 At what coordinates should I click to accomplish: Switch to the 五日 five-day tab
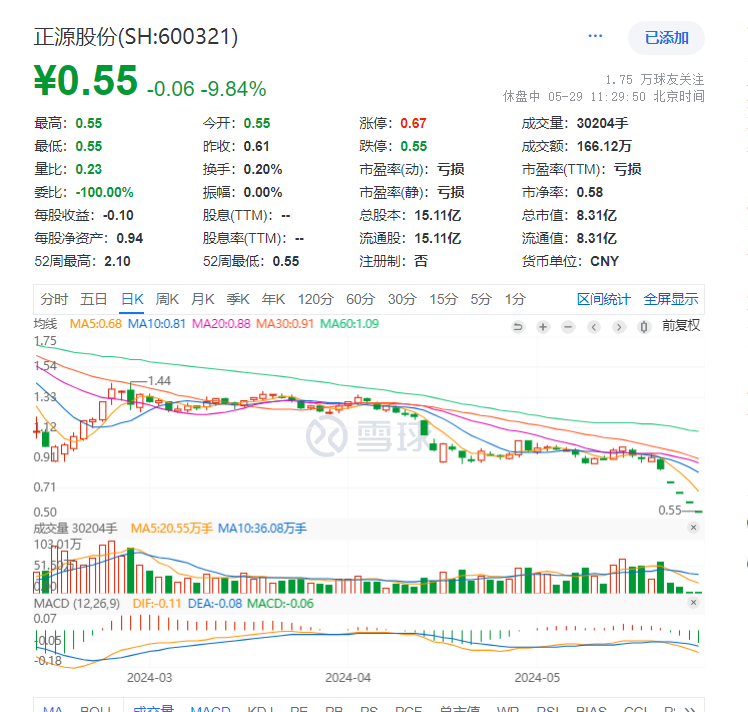pos(94,299)
